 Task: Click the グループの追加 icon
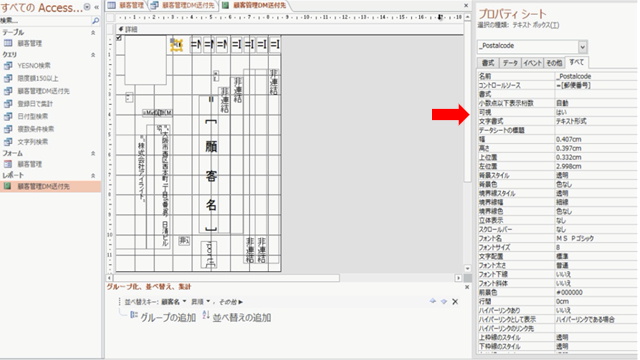134,315
